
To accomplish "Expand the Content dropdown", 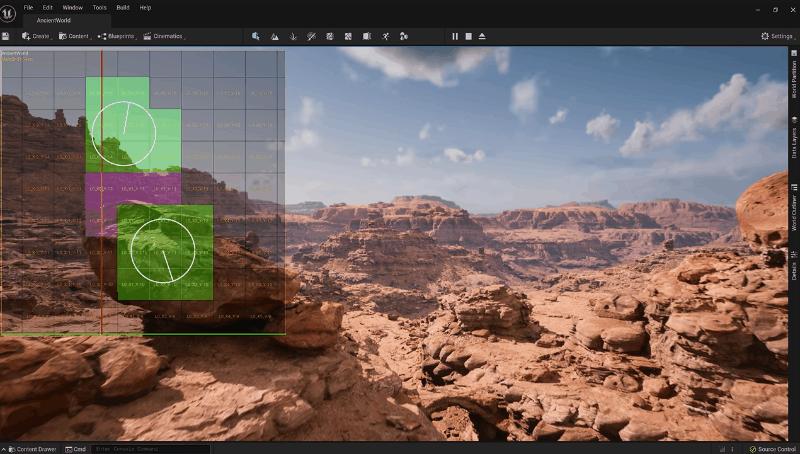I will pos(75,36).
